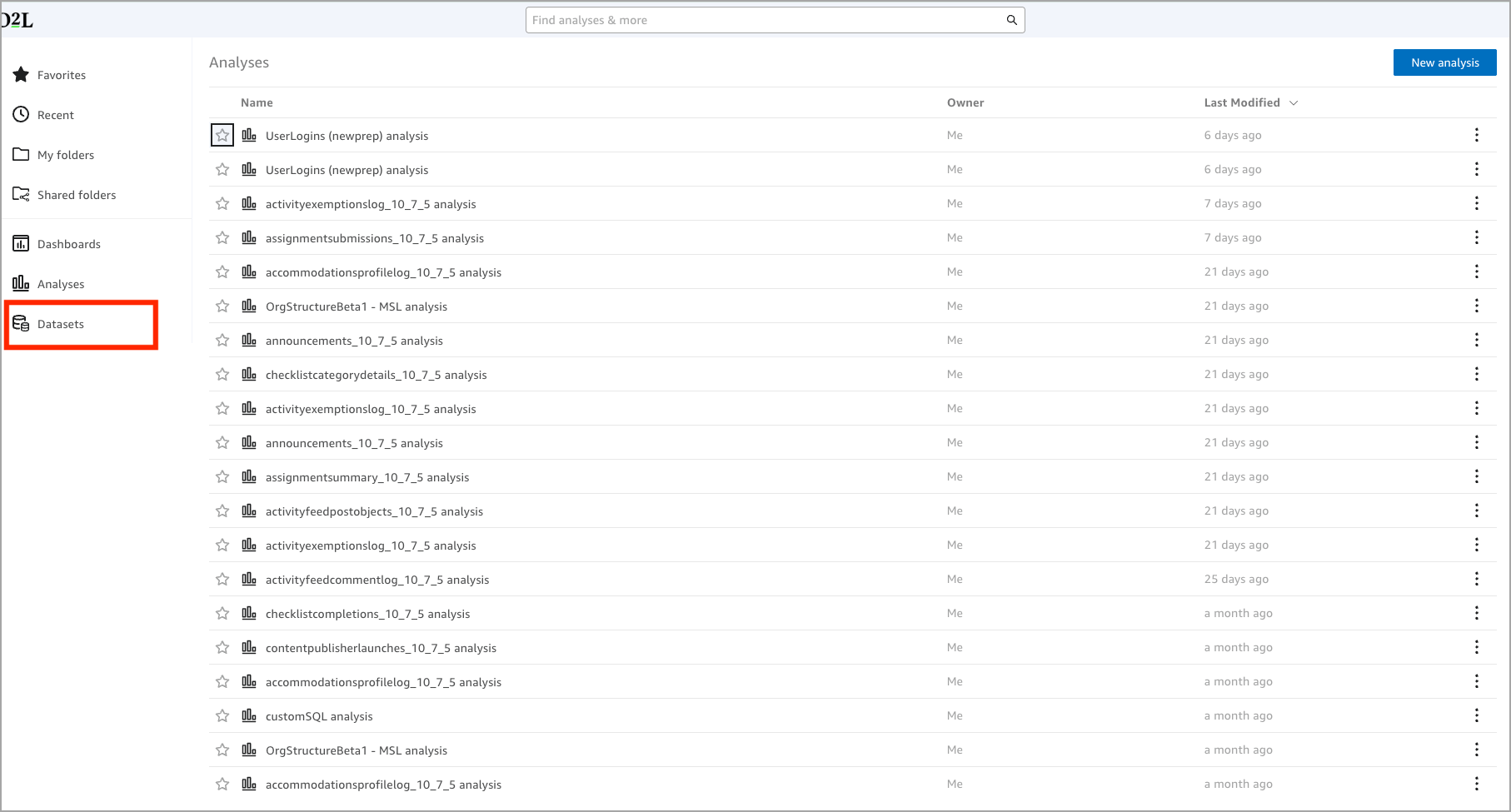The height and width of the screenshot is (812, 1511).
Task: Favorite the OrgStructureBeta1 - MSL analysis
Action: (x=222, y=306)
